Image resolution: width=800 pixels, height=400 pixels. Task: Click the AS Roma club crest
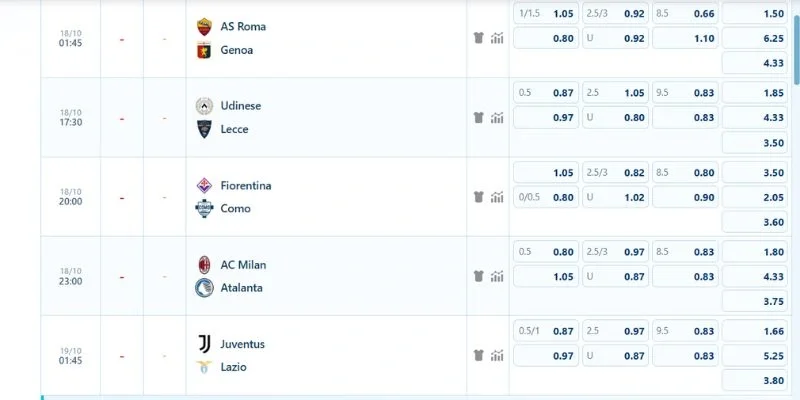coord(204,27)
